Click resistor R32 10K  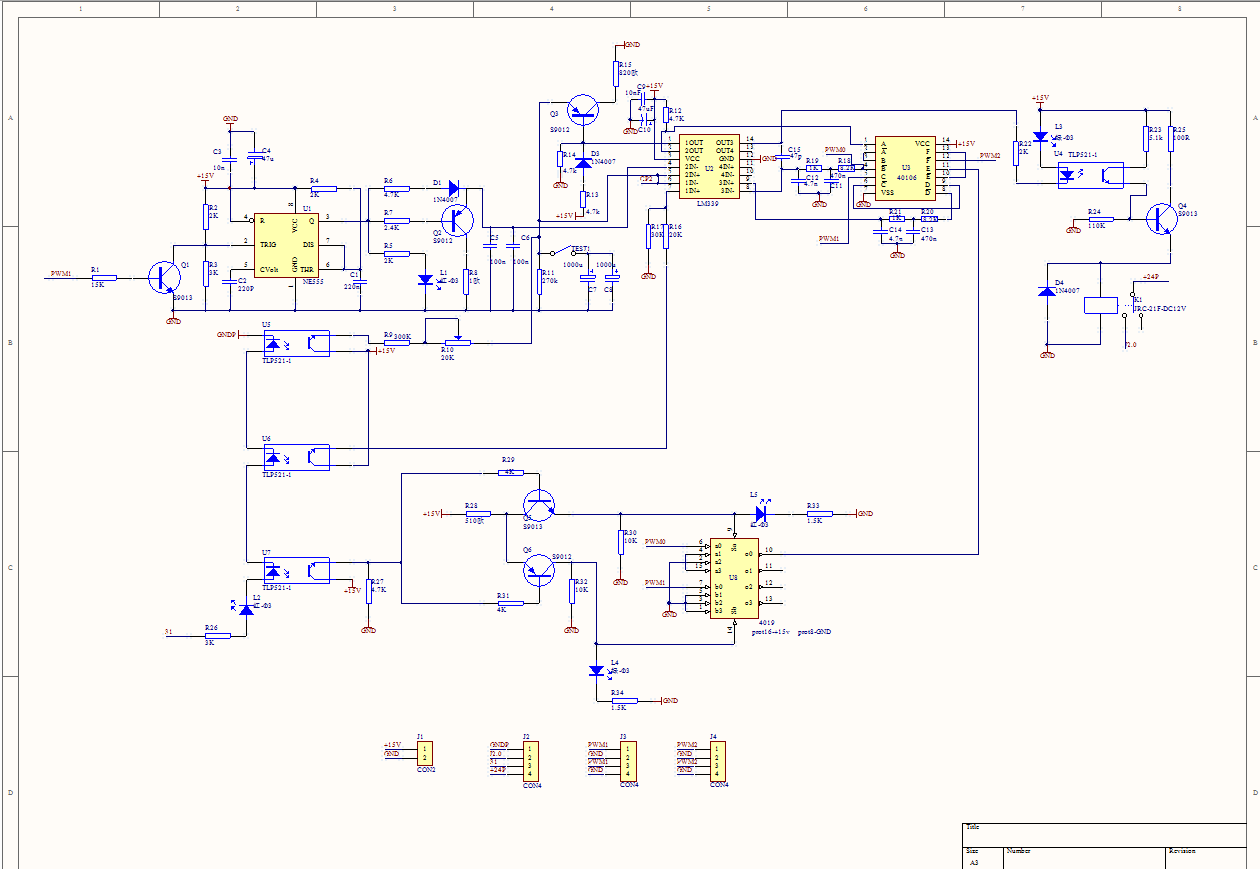click(x=572, y=589)
